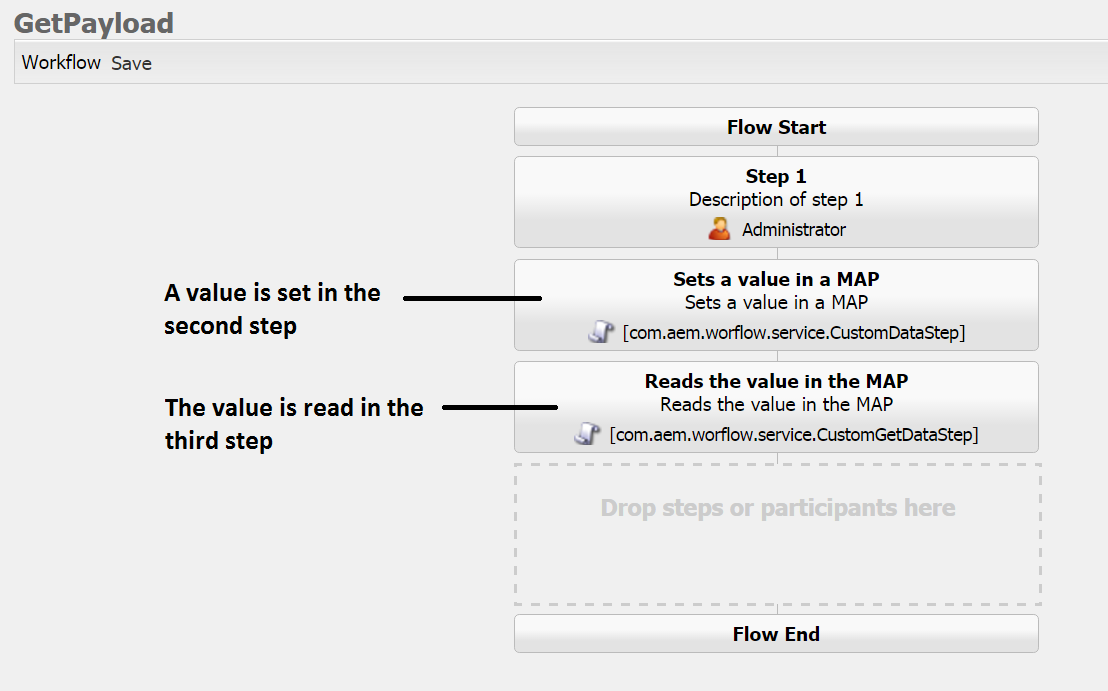Select the Flow Start node
The width and height of the screenshot is (1108, 691).
point(776,127)
